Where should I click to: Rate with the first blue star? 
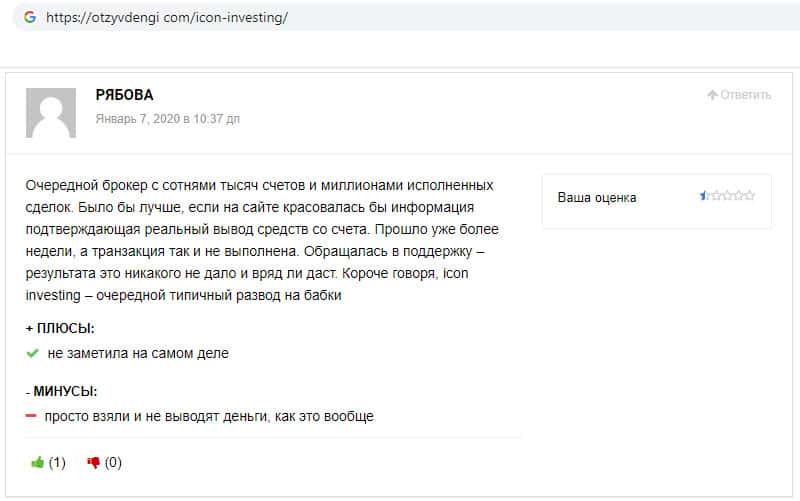705,196
